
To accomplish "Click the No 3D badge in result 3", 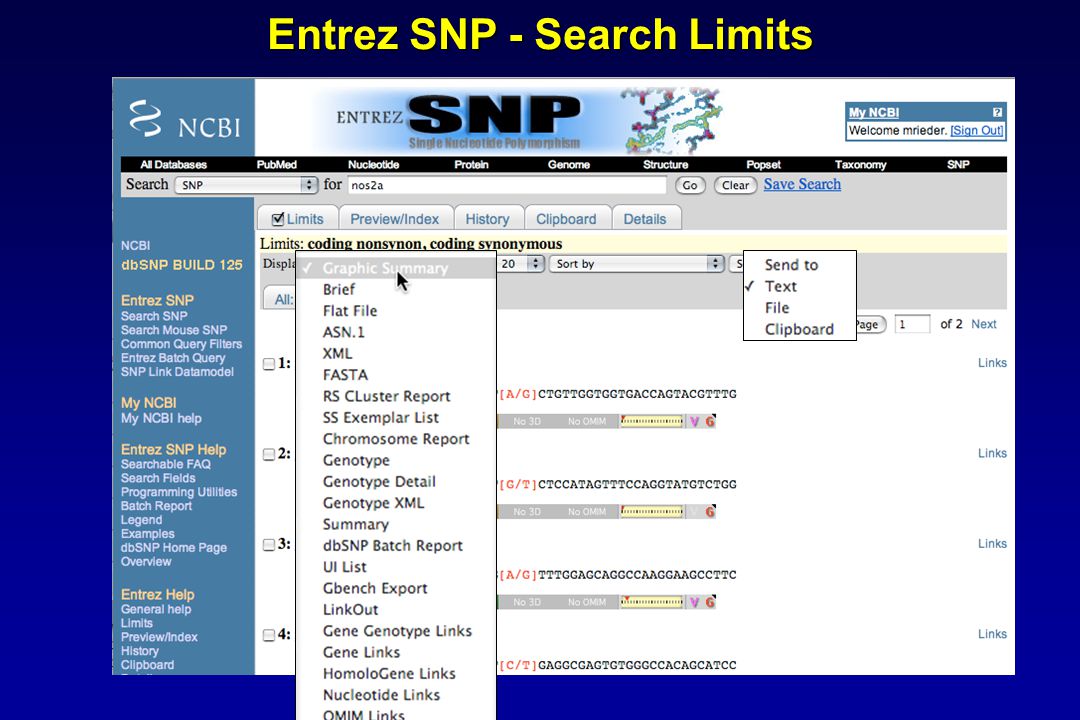I will [527, 601].
